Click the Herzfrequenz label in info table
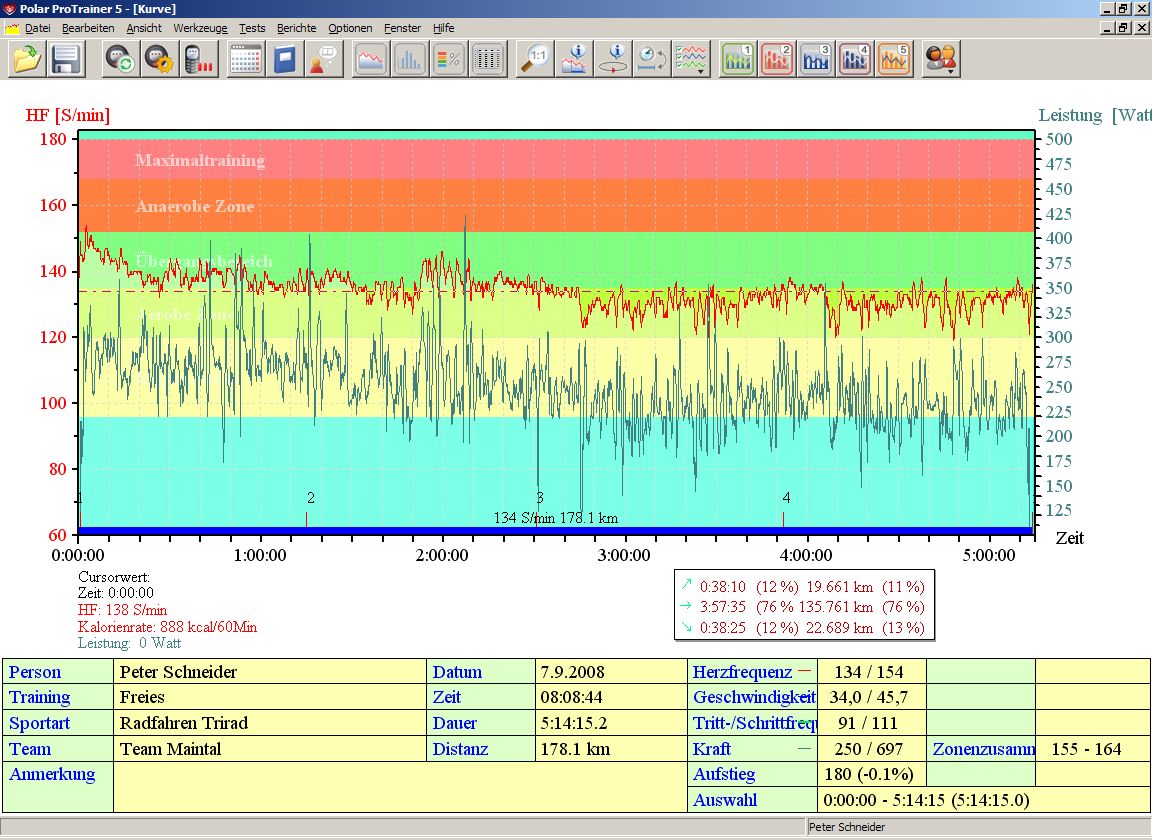 click(742, 672)
